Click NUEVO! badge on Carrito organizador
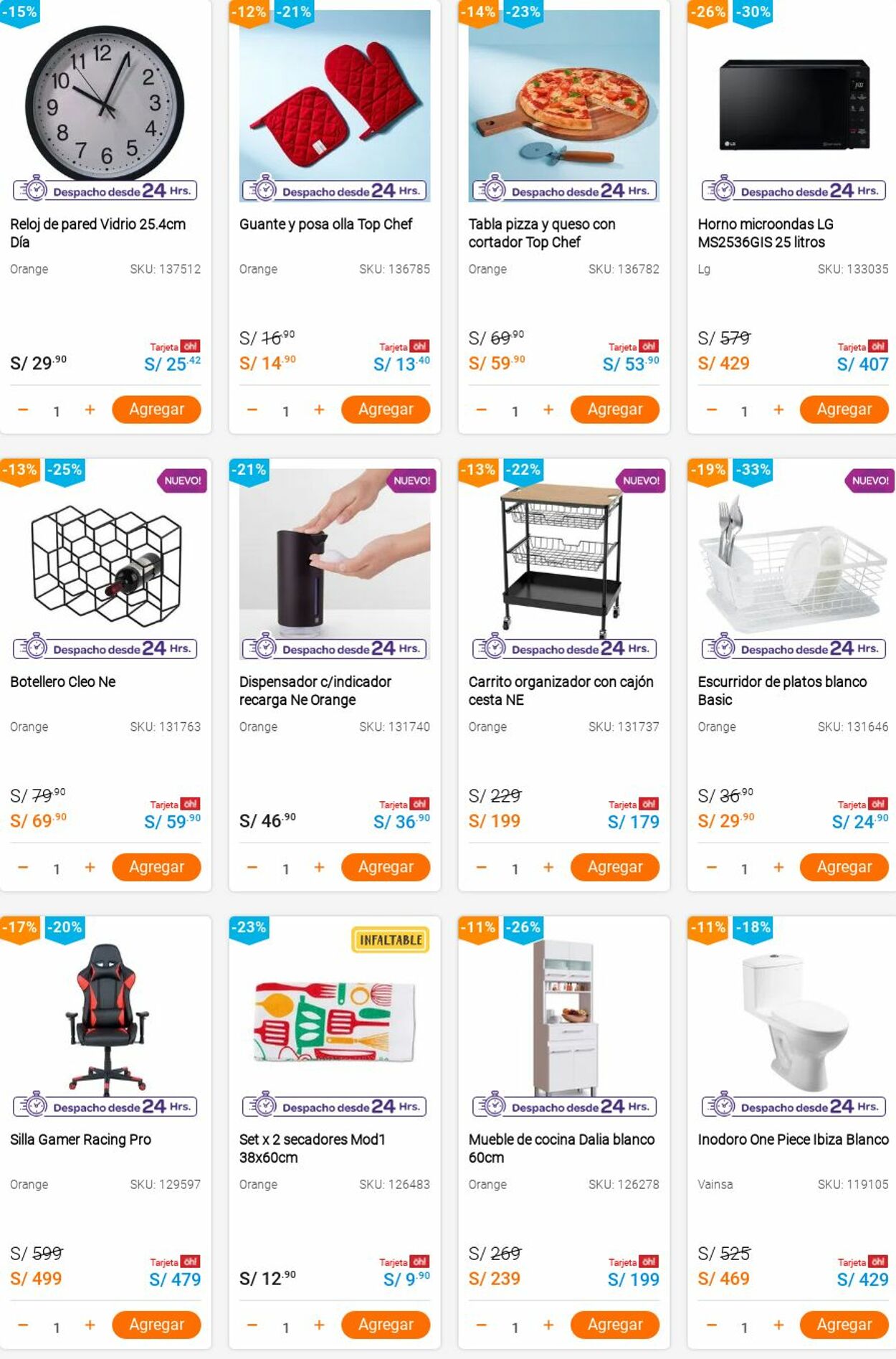Screen dimensions: 896x1359 641,480
